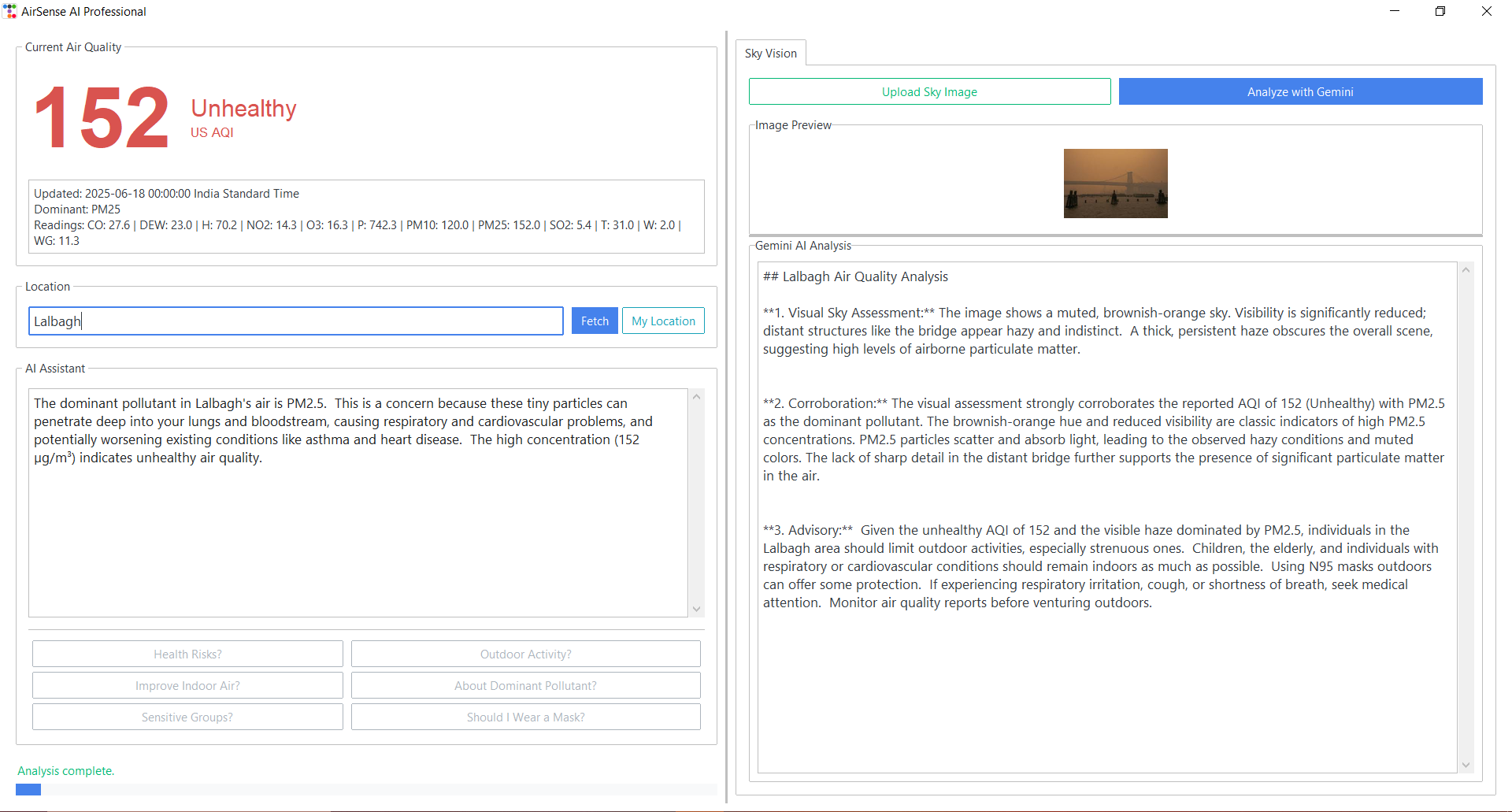
Task: Switch to the Sky Vision tab
Action: [771, 53]
